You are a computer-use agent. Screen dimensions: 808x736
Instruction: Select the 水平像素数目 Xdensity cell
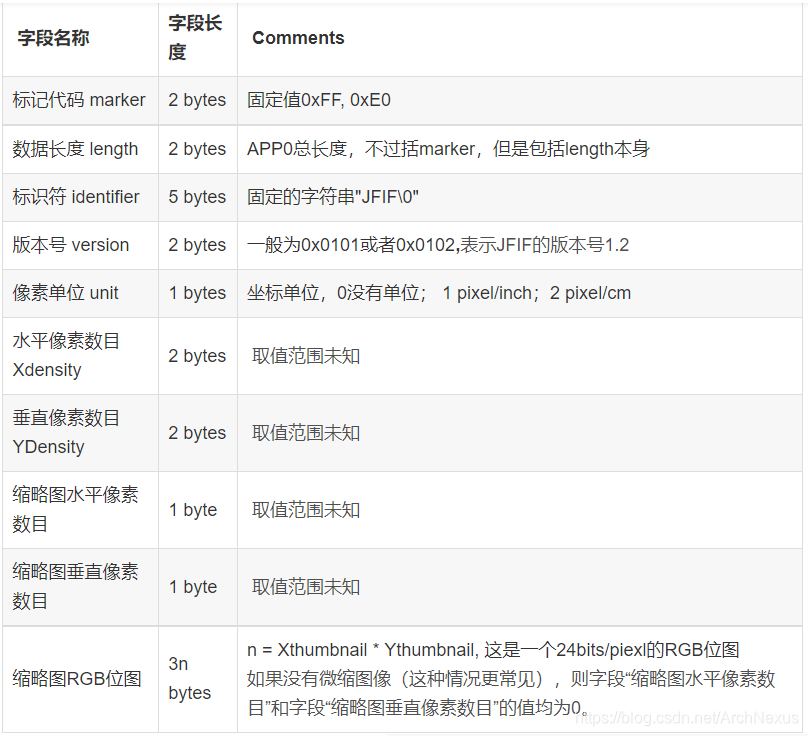tap(80, 356)
